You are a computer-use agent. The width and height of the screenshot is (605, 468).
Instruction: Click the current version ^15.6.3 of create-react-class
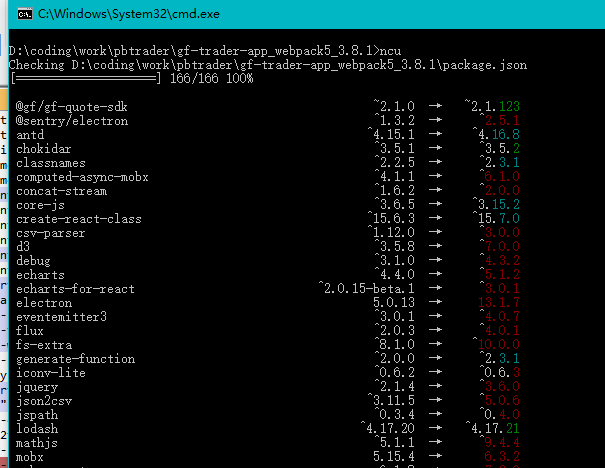pyautogui.click(x=391, y=218)
